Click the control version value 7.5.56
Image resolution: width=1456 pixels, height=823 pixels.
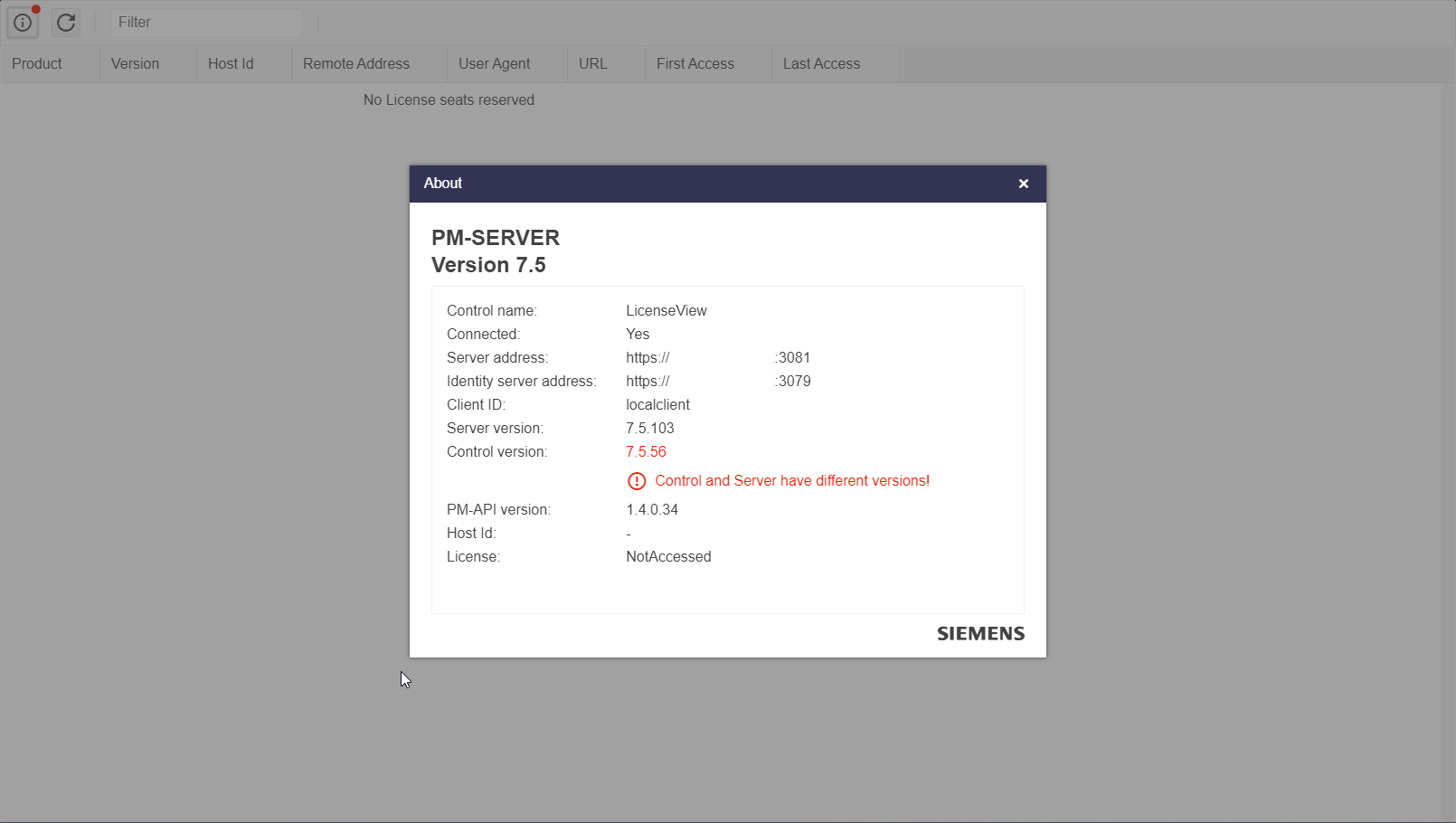(x=646, y=452)
